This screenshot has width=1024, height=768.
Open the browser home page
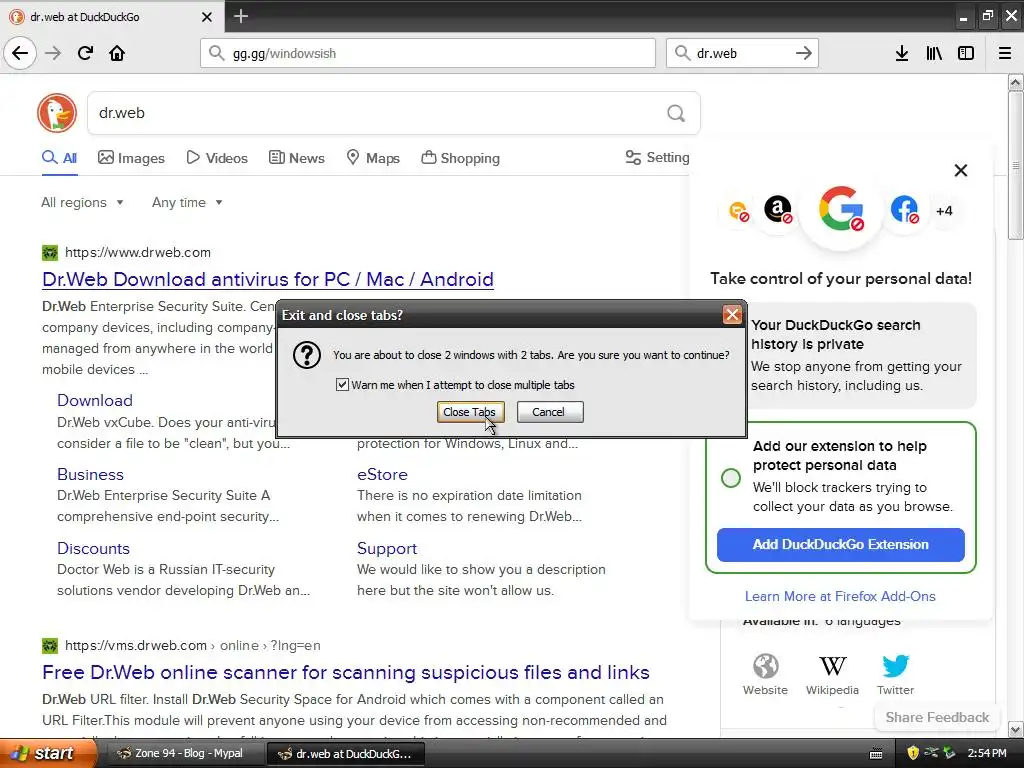point(117,53)
